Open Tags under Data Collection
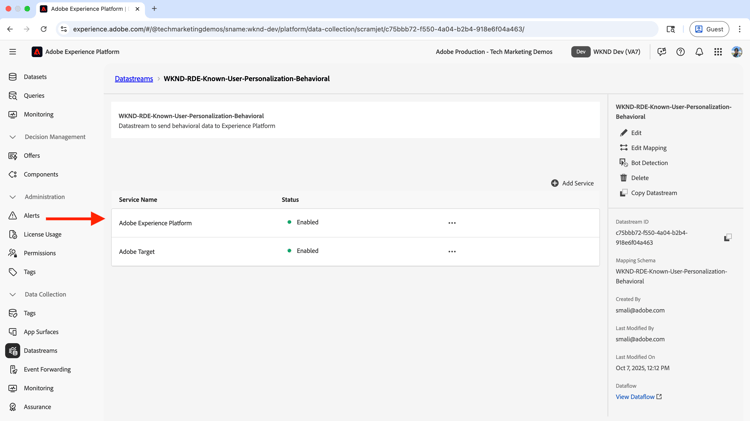The image size is (750, 421). point(30,313)
